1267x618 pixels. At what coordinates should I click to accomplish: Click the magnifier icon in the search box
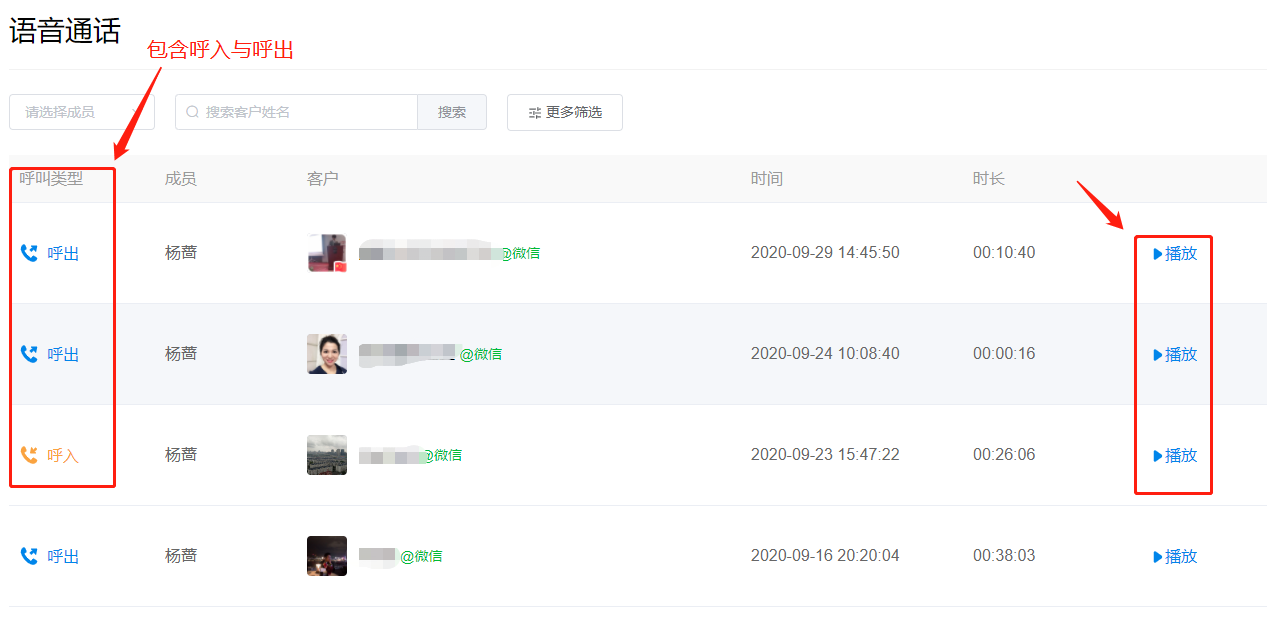[x=193, y=112]
